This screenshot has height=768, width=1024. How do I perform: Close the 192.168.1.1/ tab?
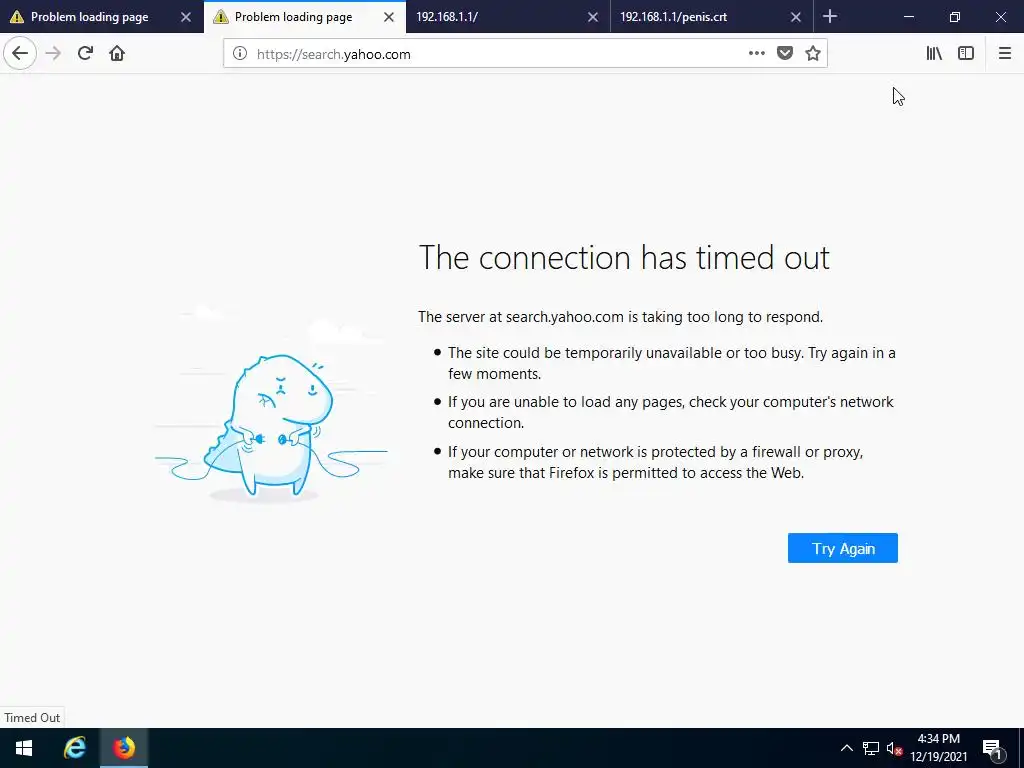tap(593, 17)
